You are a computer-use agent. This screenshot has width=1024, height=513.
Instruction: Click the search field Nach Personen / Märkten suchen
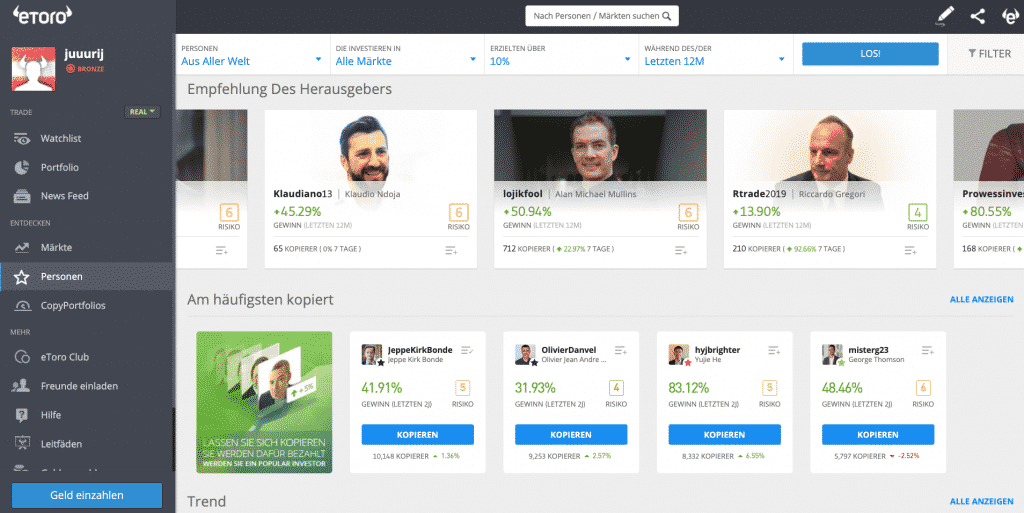point(602,16)
